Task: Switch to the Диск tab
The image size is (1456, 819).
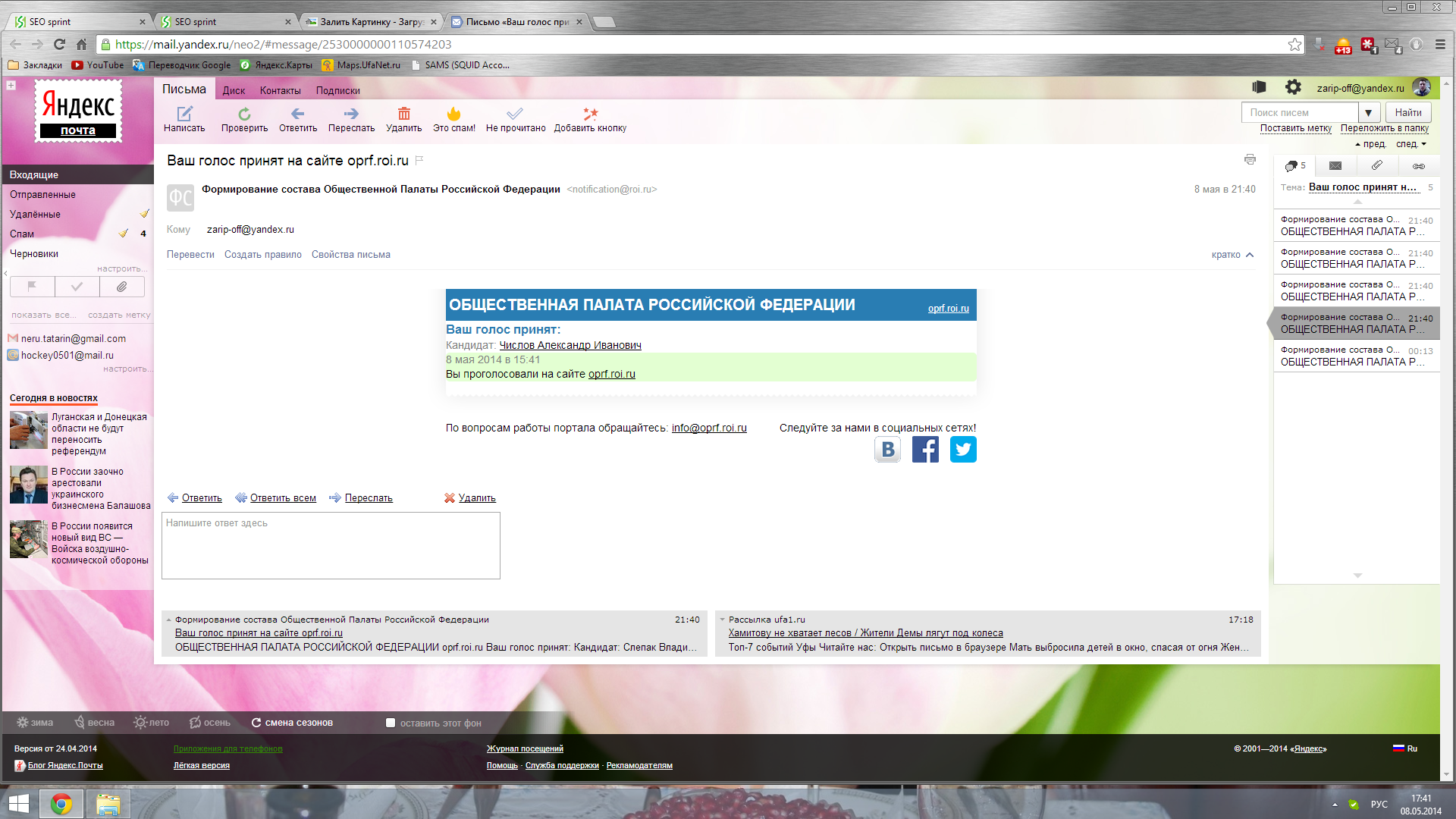Action: 234,90
